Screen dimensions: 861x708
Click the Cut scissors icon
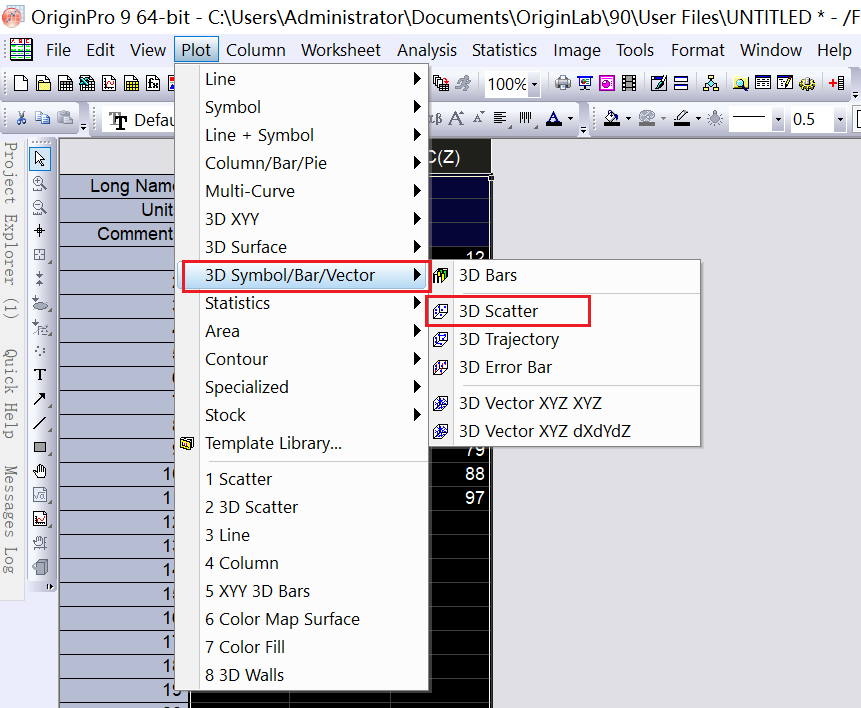(x=21, y=118)
